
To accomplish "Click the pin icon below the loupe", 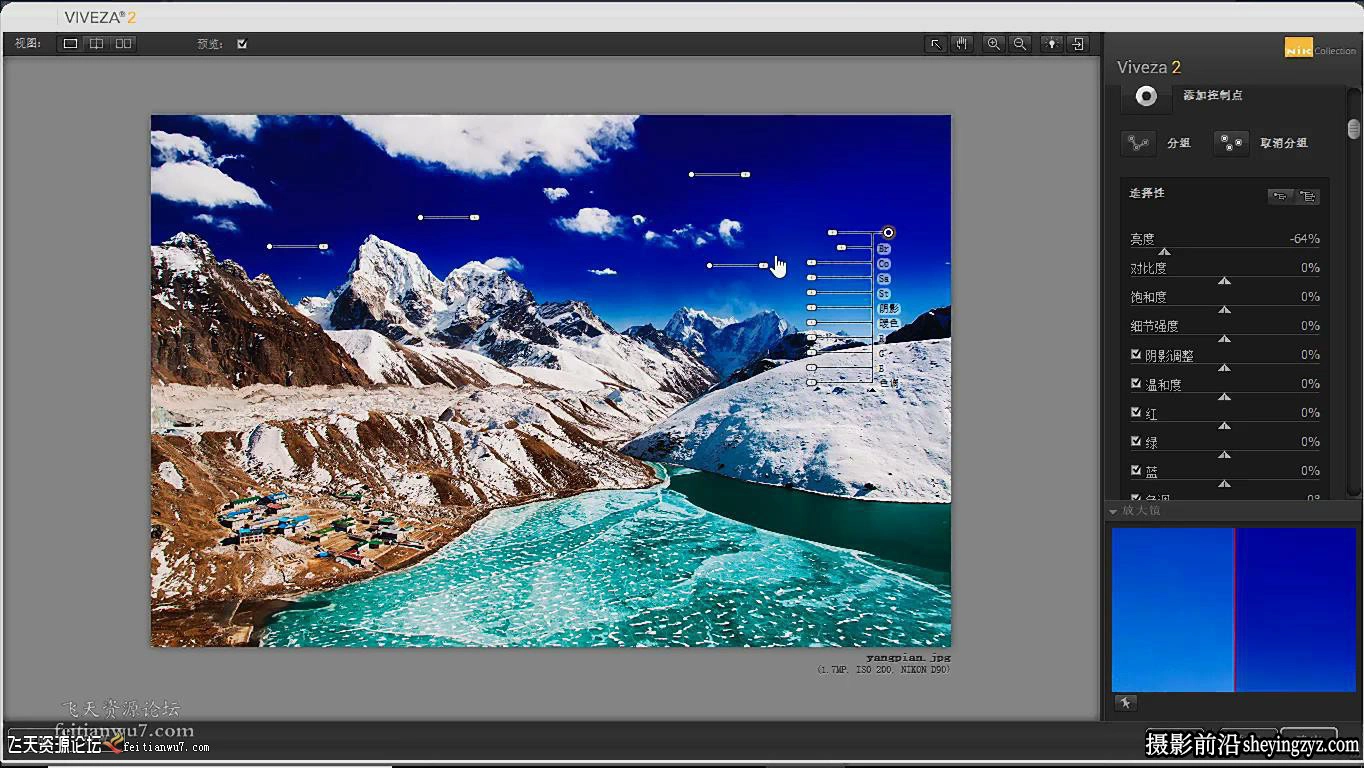I will point(1125,703).
